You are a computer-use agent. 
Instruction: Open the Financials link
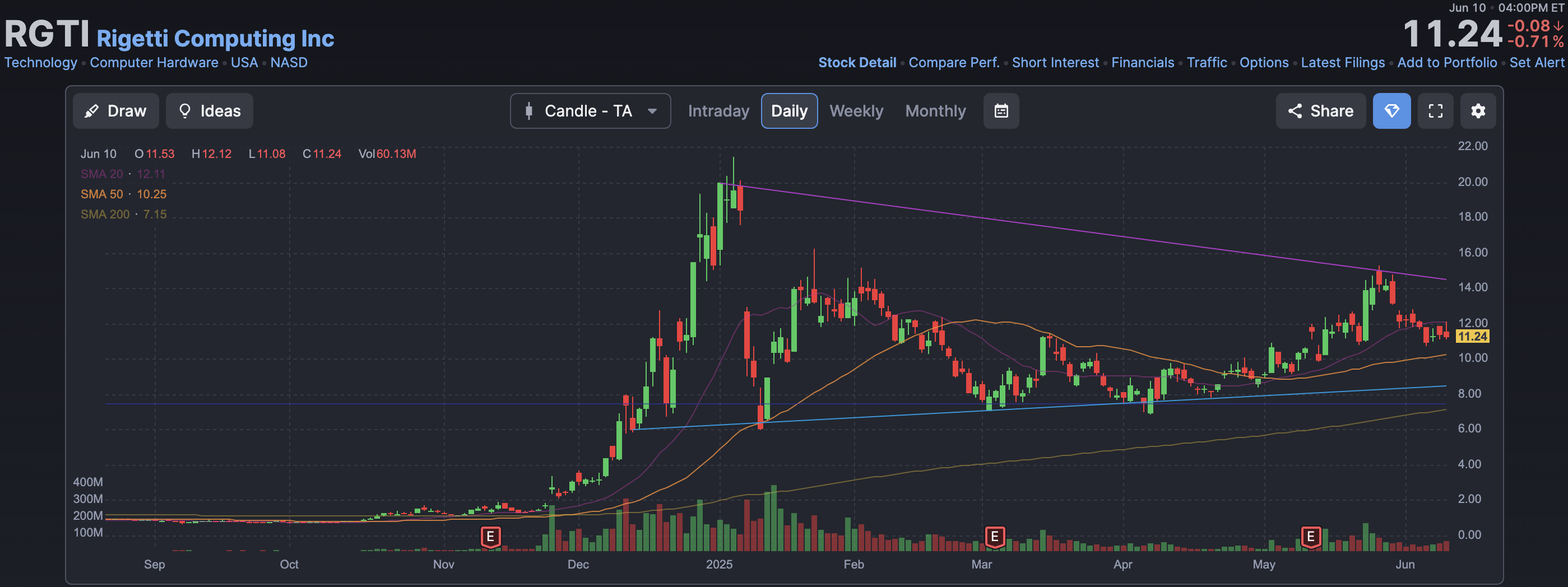(1143, 63)
